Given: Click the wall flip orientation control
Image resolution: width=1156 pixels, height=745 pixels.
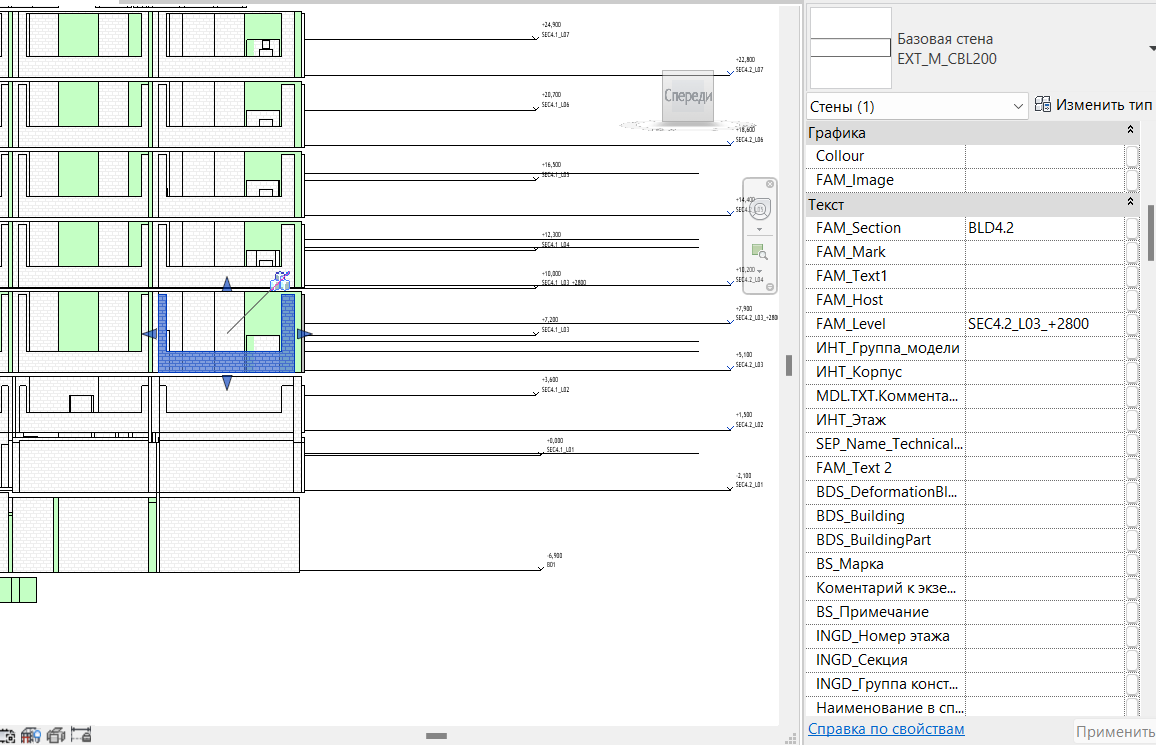Looking at the screenshot, I should (280, 281).
